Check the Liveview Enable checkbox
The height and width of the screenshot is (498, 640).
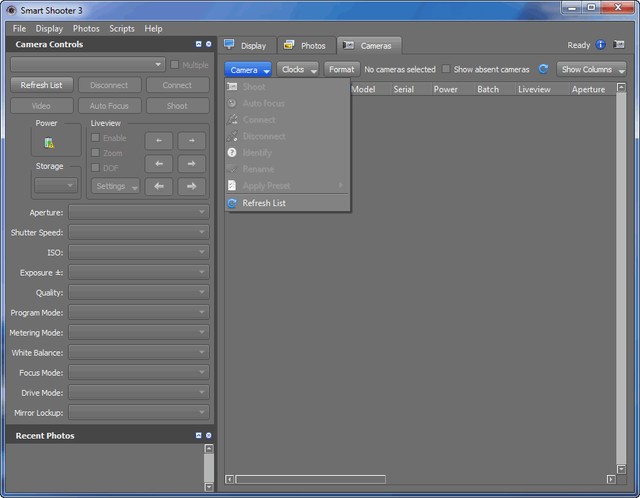click(96, 138)
